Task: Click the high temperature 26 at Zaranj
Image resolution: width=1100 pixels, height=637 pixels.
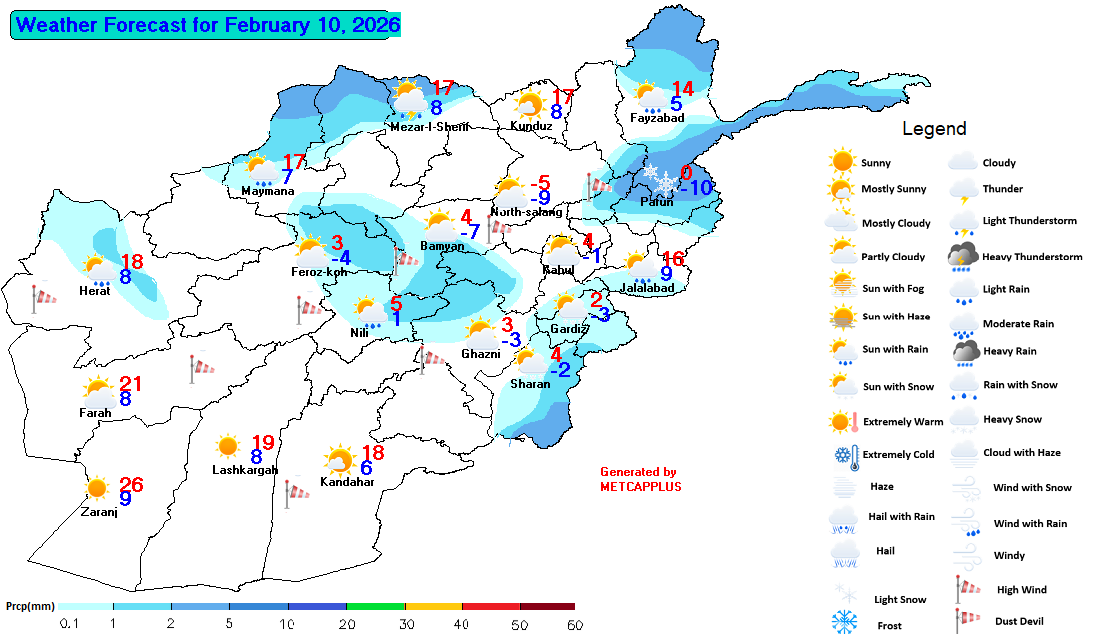Action: (x=131, y=484)
